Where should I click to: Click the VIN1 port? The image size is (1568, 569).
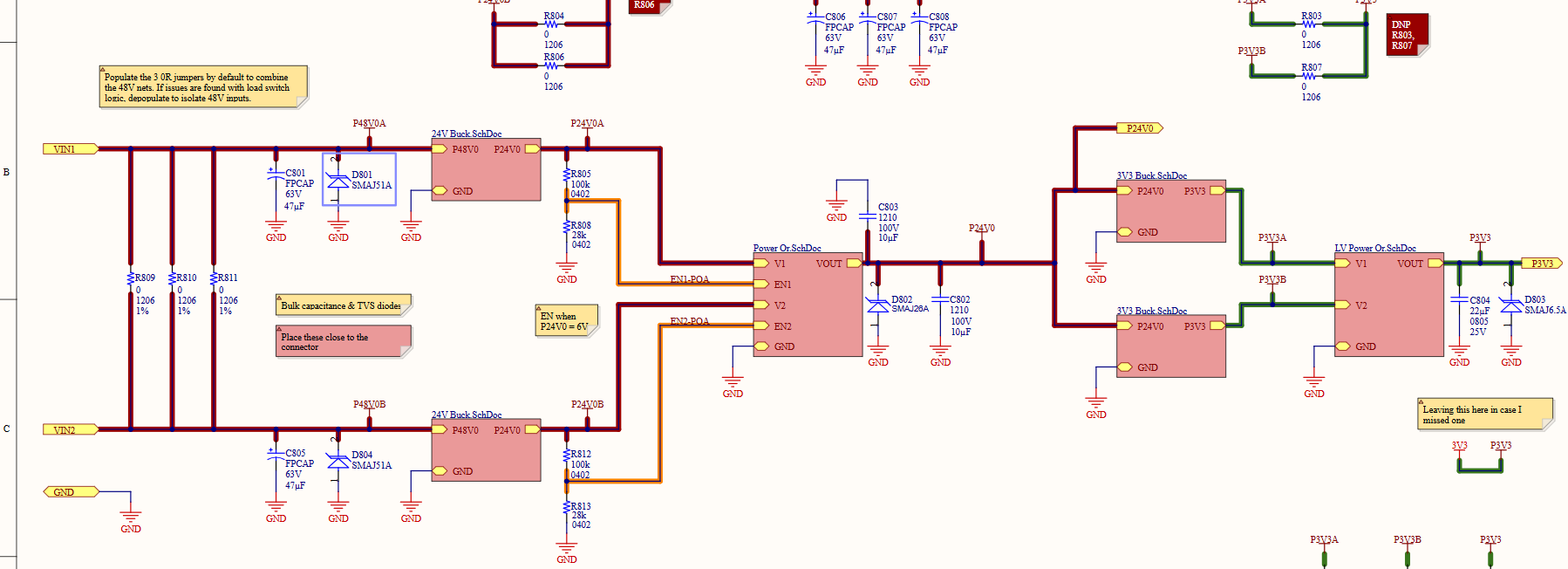[x=71, y=149]
